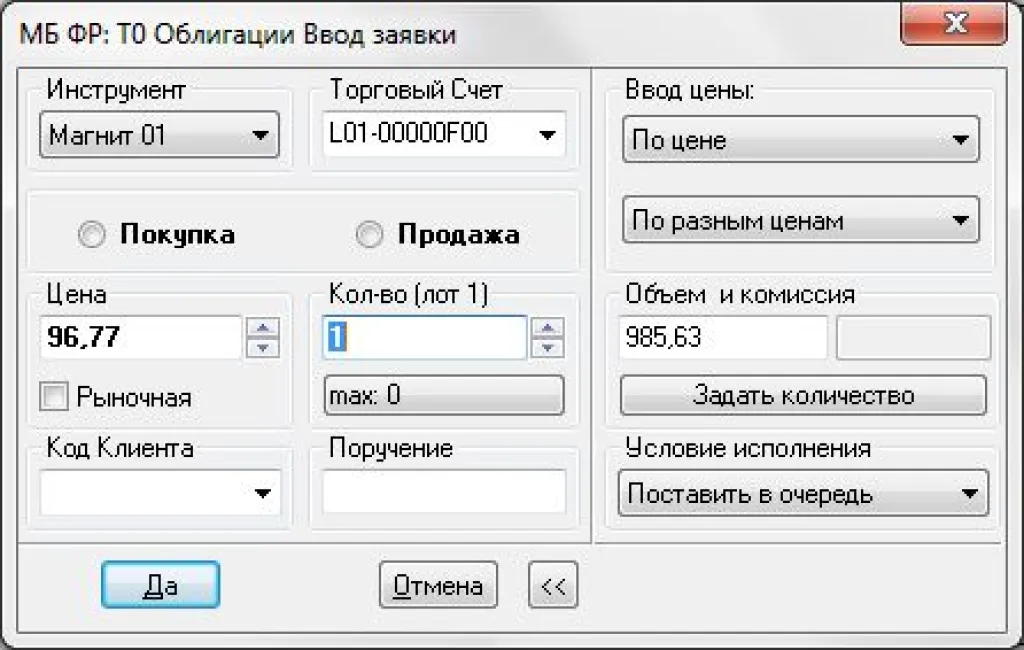Select the Продажа radio button

(x=369, y=235)
